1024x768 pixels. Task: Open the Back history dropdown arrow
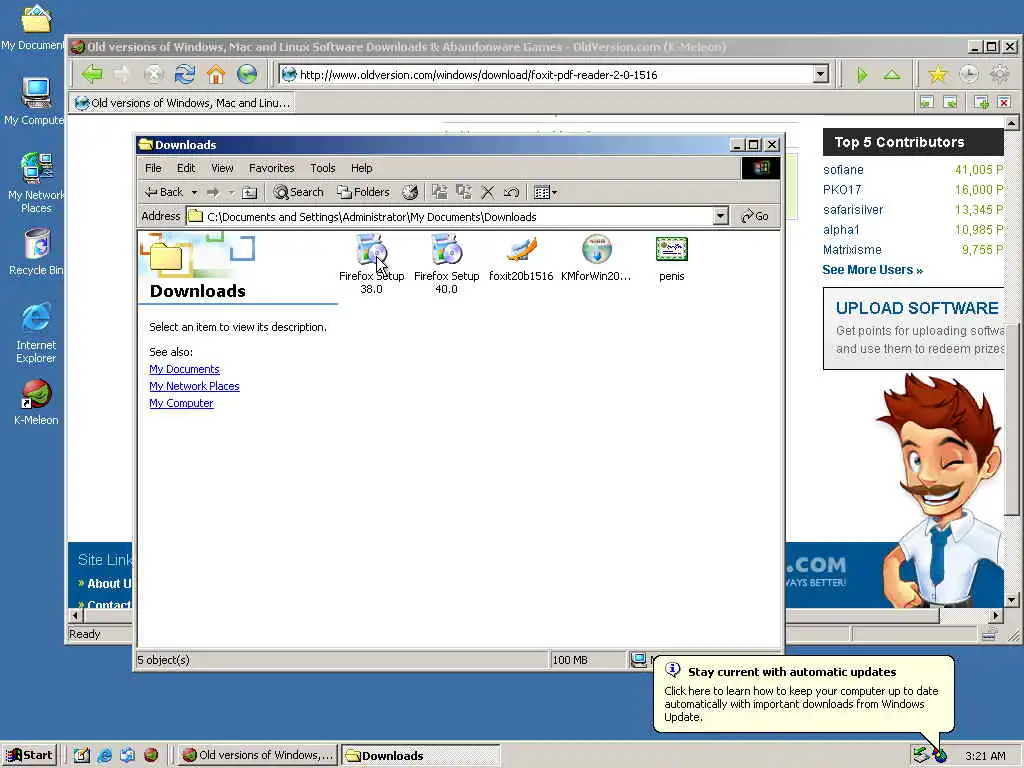[194, 192]
